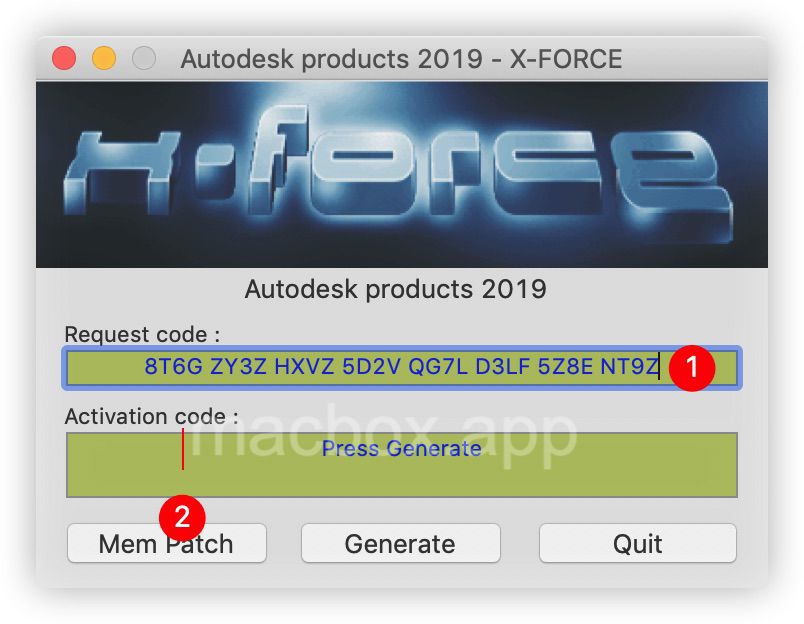Screen dimensions: 804x624
Task: Click the Generate button
Action: pos(400,543)
